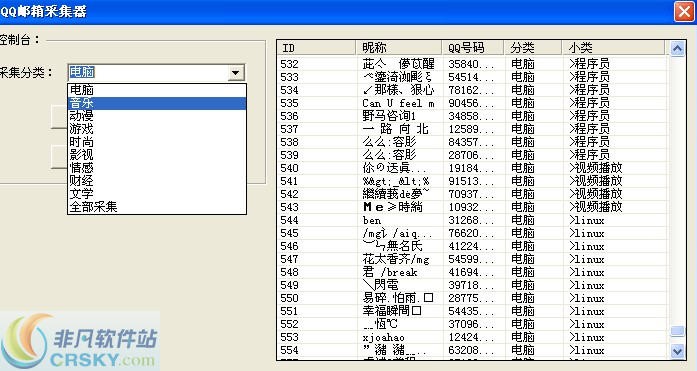Pick 动漫 in the dropdown list
The width and height of the screenshot is (697, 371).
click(157, 116)
